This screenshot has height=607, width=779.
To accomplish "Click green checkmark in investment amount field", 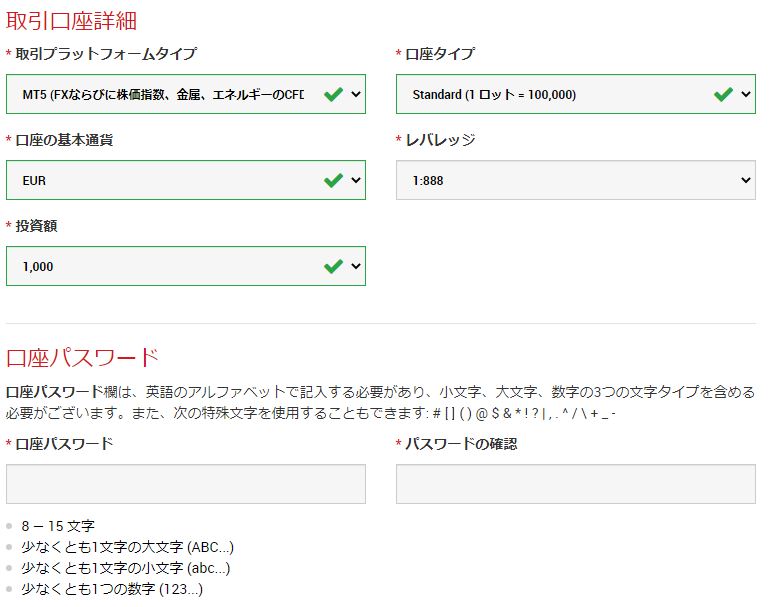I will point(333,266).
